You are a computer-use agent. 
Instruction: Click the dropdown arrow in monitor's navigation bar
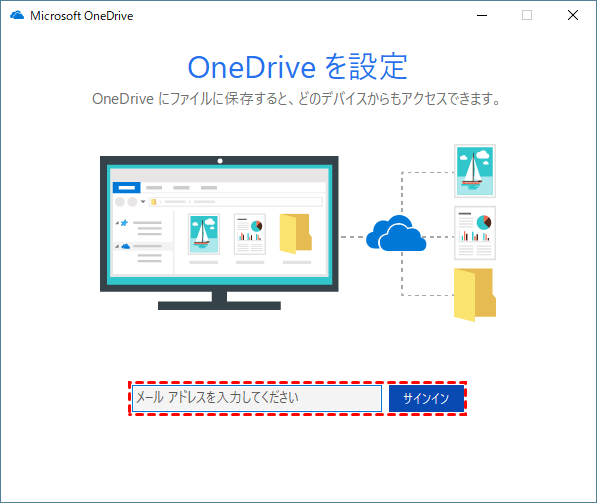coord(143,202)
